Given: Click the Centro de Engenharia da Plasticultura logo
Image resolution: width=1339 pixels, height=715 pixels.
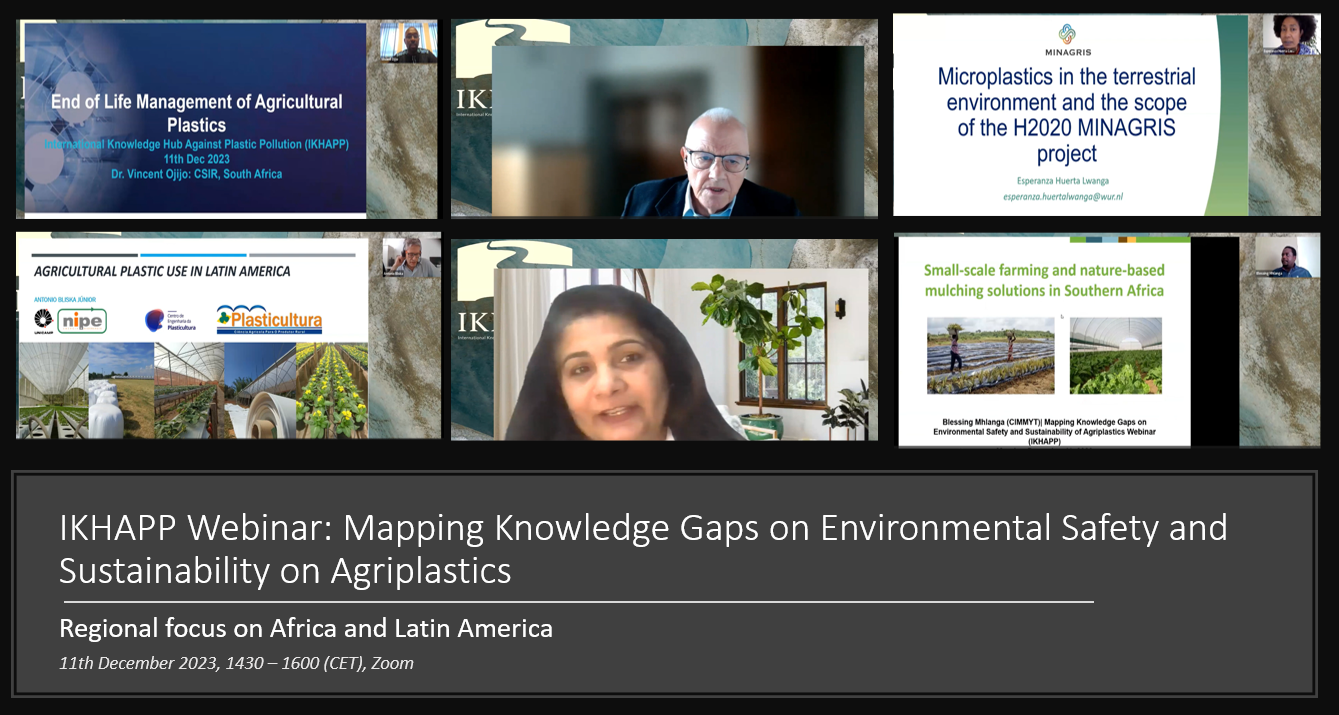Looking at the screenshot, I should tap(168, 320).
